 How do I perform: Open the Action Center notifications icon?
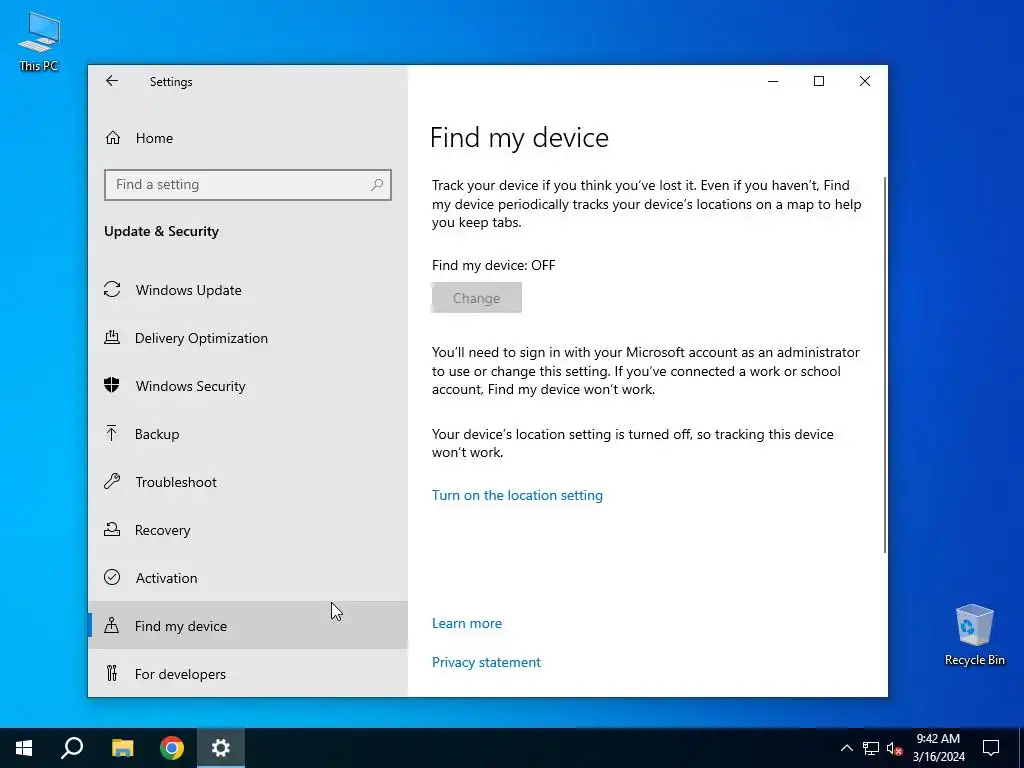991,748
